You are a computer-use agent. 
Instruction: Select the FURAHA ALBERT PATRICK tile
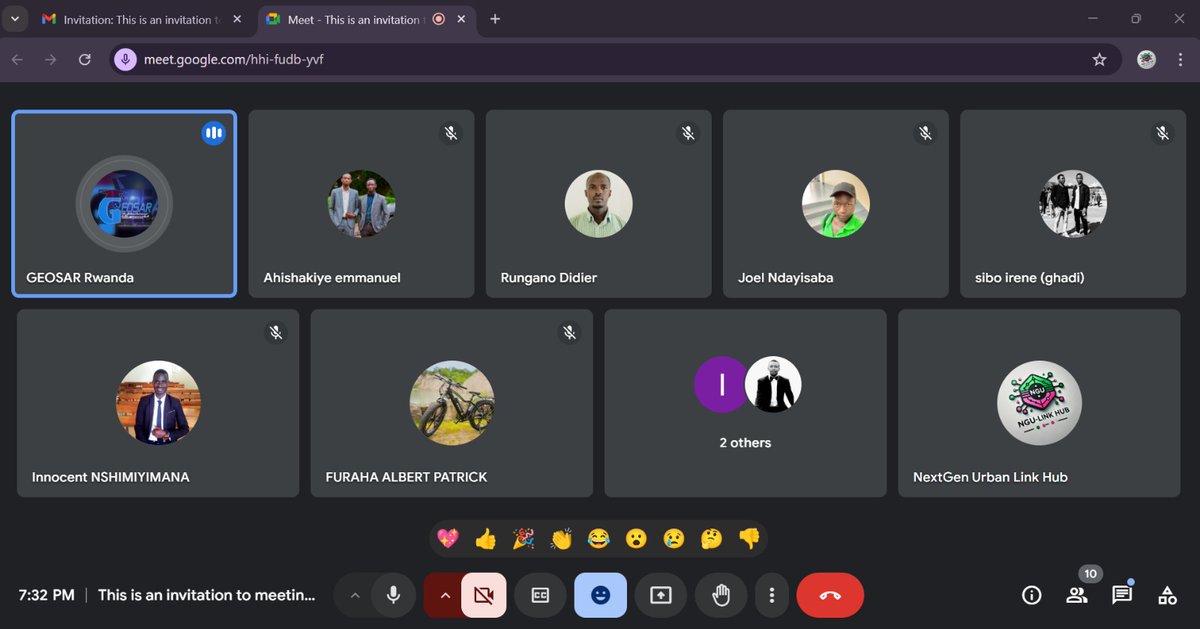click(452, 403)
